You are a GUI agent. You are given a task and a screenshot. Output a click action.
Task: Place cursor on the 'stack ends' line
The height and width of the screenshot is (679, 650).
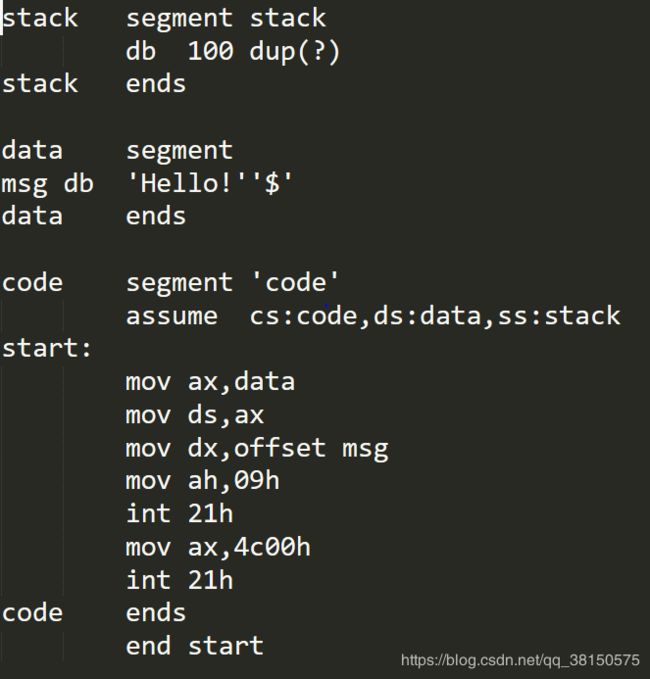click(94, 84)
